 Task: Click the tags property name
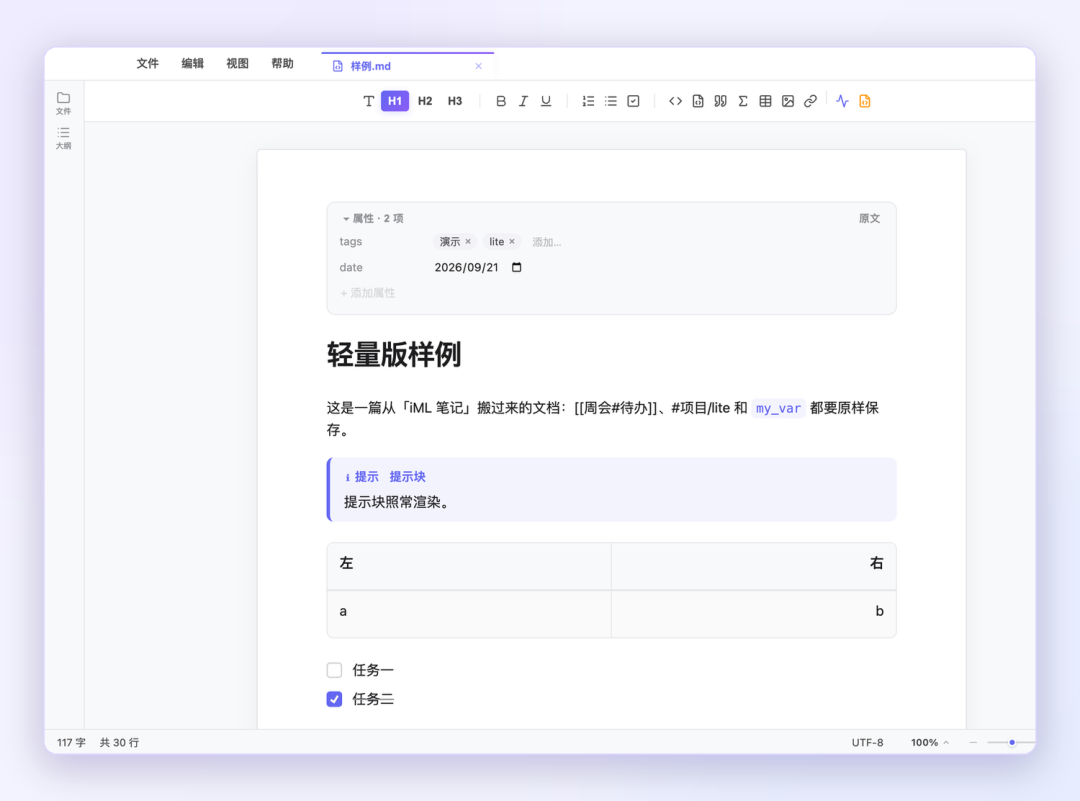(351, 242)
